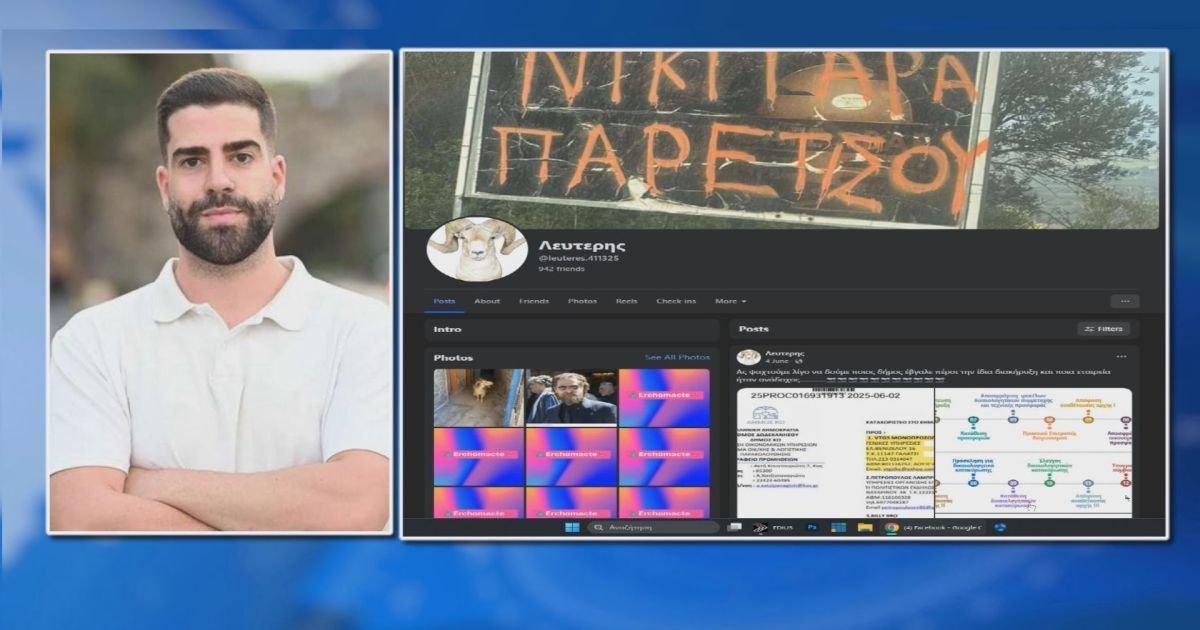This screenshot has height=630, width=1200.
Task: Open the Friends tab
Action: click(533, 301)
